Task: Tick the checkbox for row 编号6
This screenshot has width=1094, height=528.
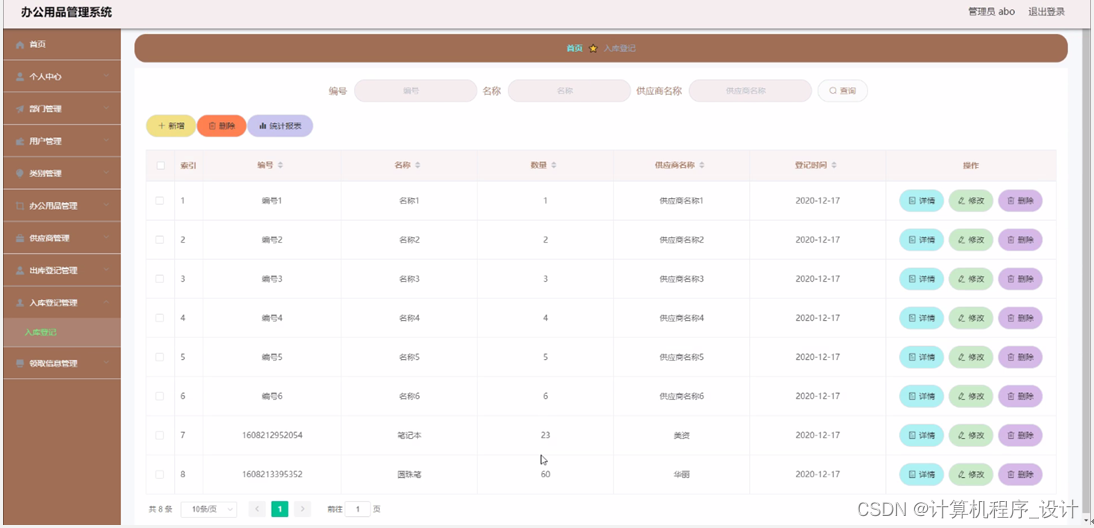Action: (x=160, y=395)
